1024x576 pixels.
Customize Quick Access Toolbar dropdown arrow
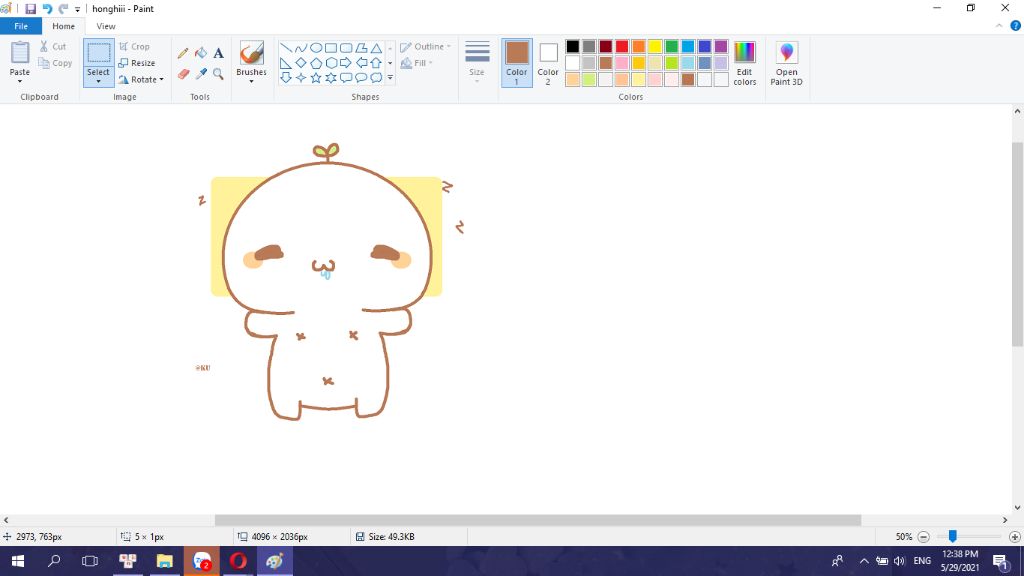(x=77, y=9)
